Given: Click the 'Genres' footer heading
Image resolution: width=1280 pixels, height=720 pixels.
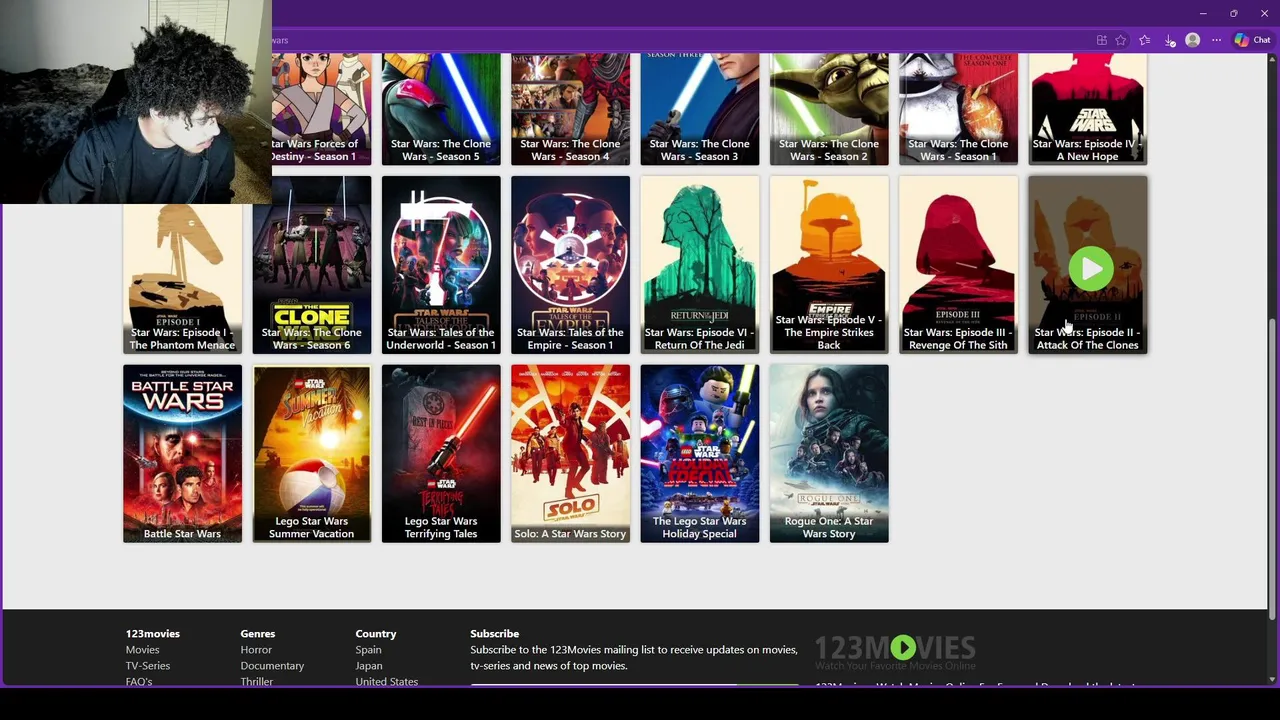Looking at the screenshot, I should (x=257, y=634).
